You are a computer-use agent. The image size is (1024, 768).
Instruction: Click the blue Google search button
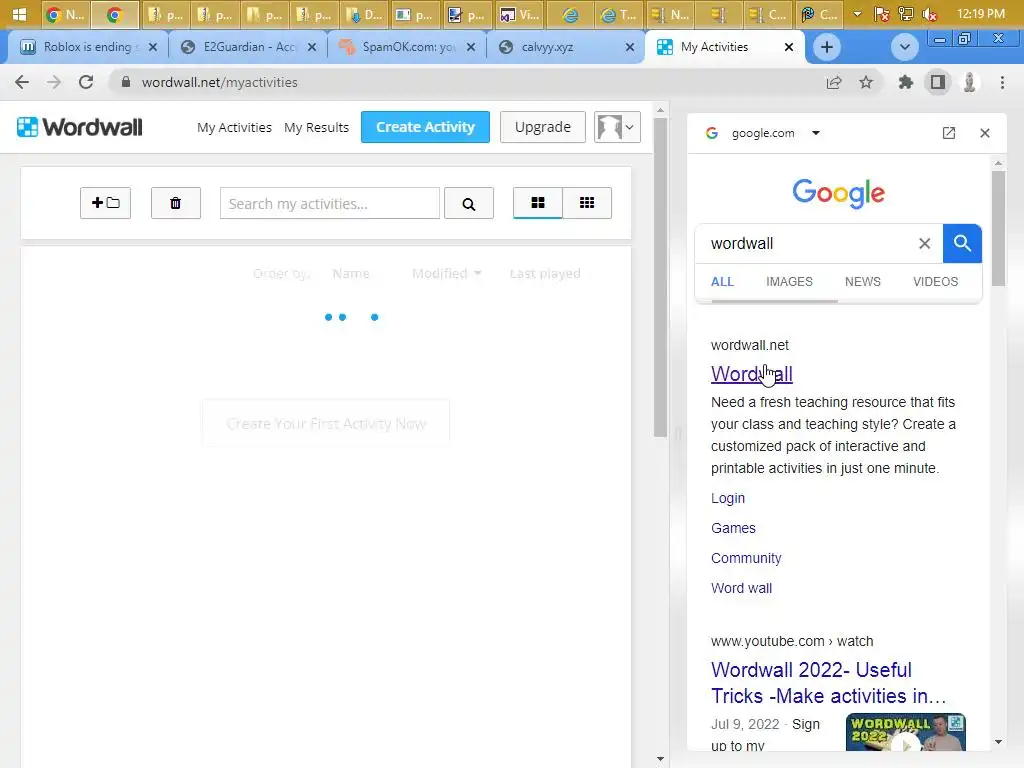point(962,244)
